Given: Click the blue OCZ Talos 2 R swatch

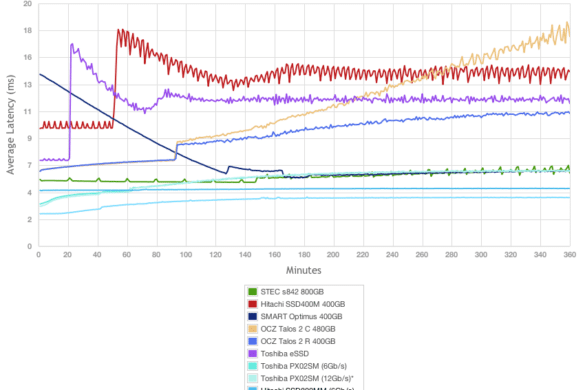Looking at the screenshot, I should [x=253, y=341].
